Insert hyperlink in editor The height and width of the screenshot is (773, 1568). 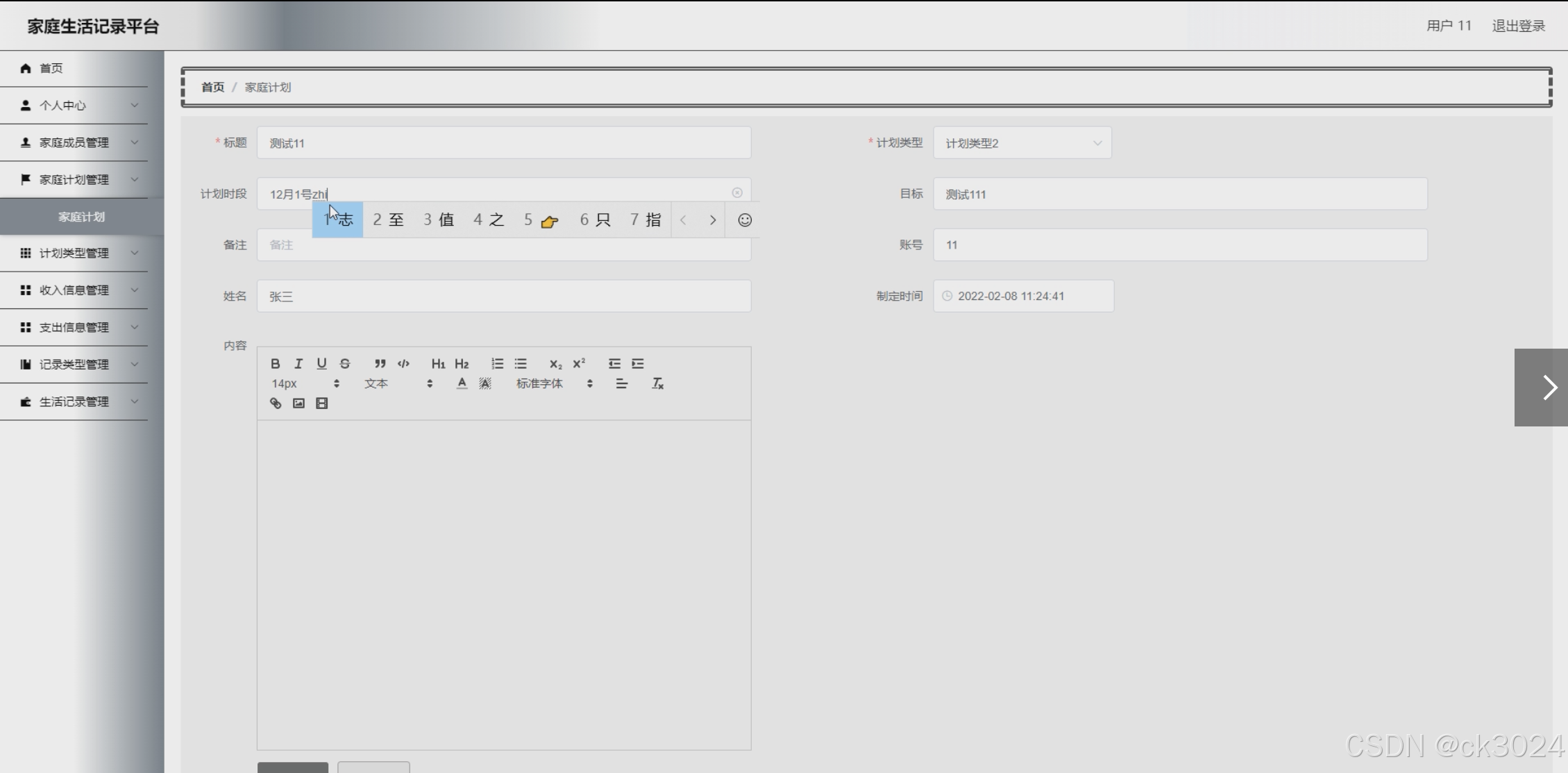(x=276, y=403)
